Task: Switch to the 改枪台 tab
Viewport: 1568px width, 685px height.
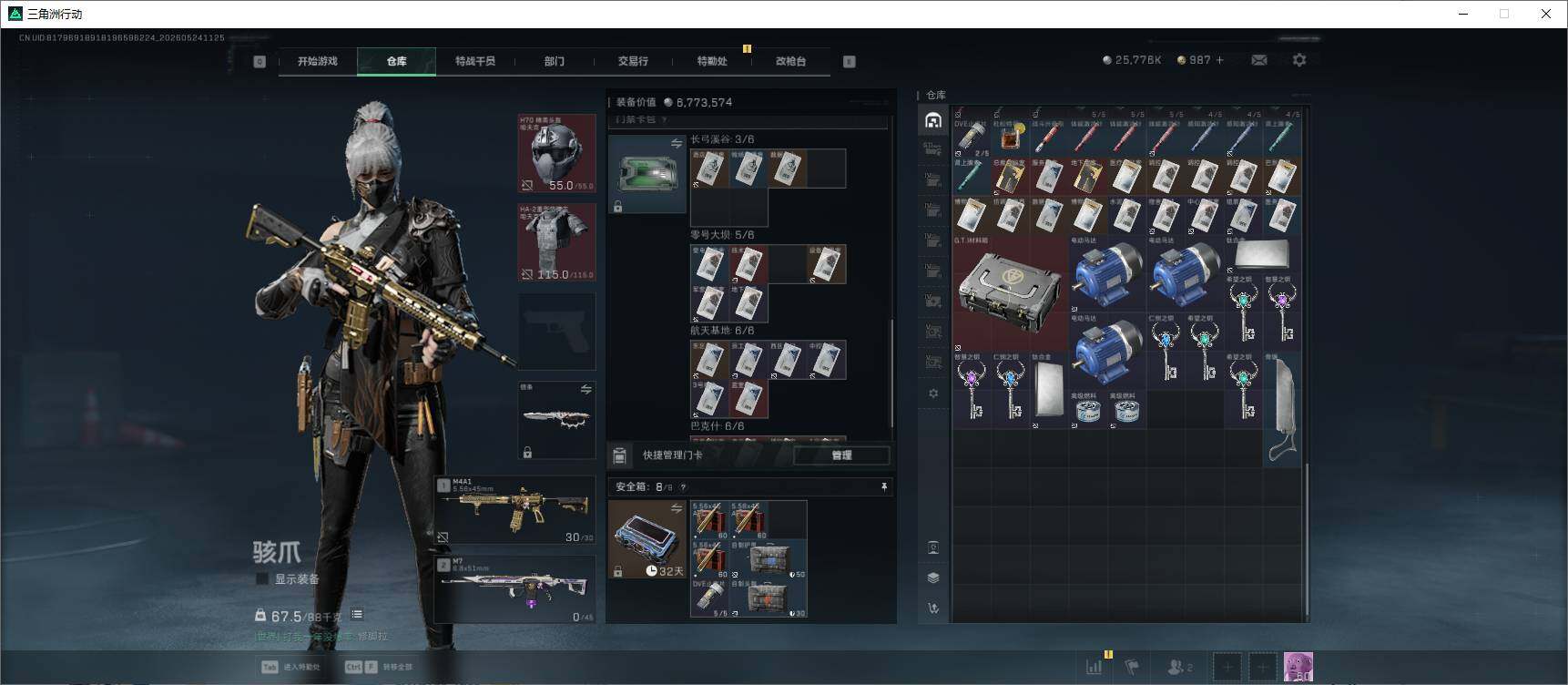Action: coord(790,61)
